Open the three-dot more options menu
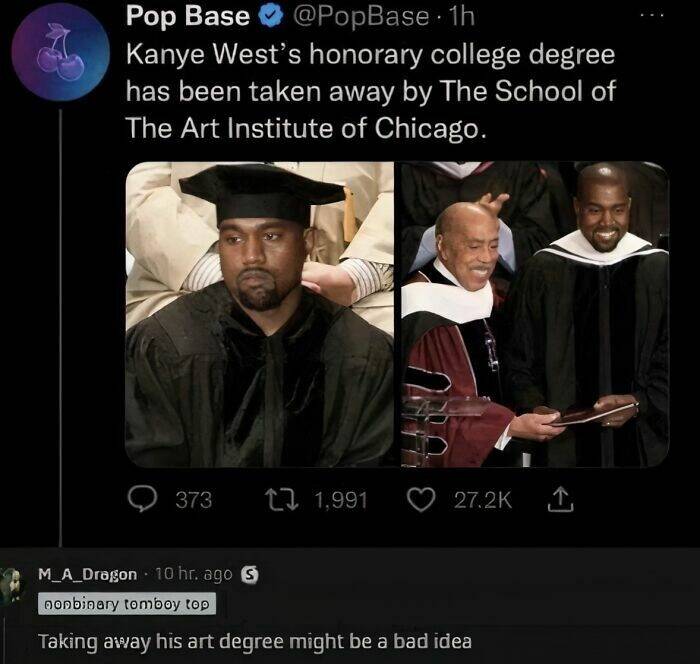 click(653, 17)
